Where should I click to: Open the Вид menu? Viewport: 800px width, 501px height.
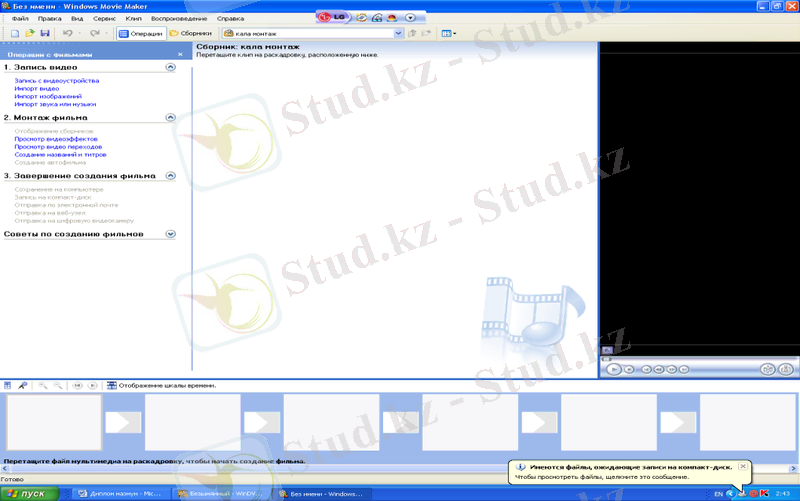click(x=77, y=18)
